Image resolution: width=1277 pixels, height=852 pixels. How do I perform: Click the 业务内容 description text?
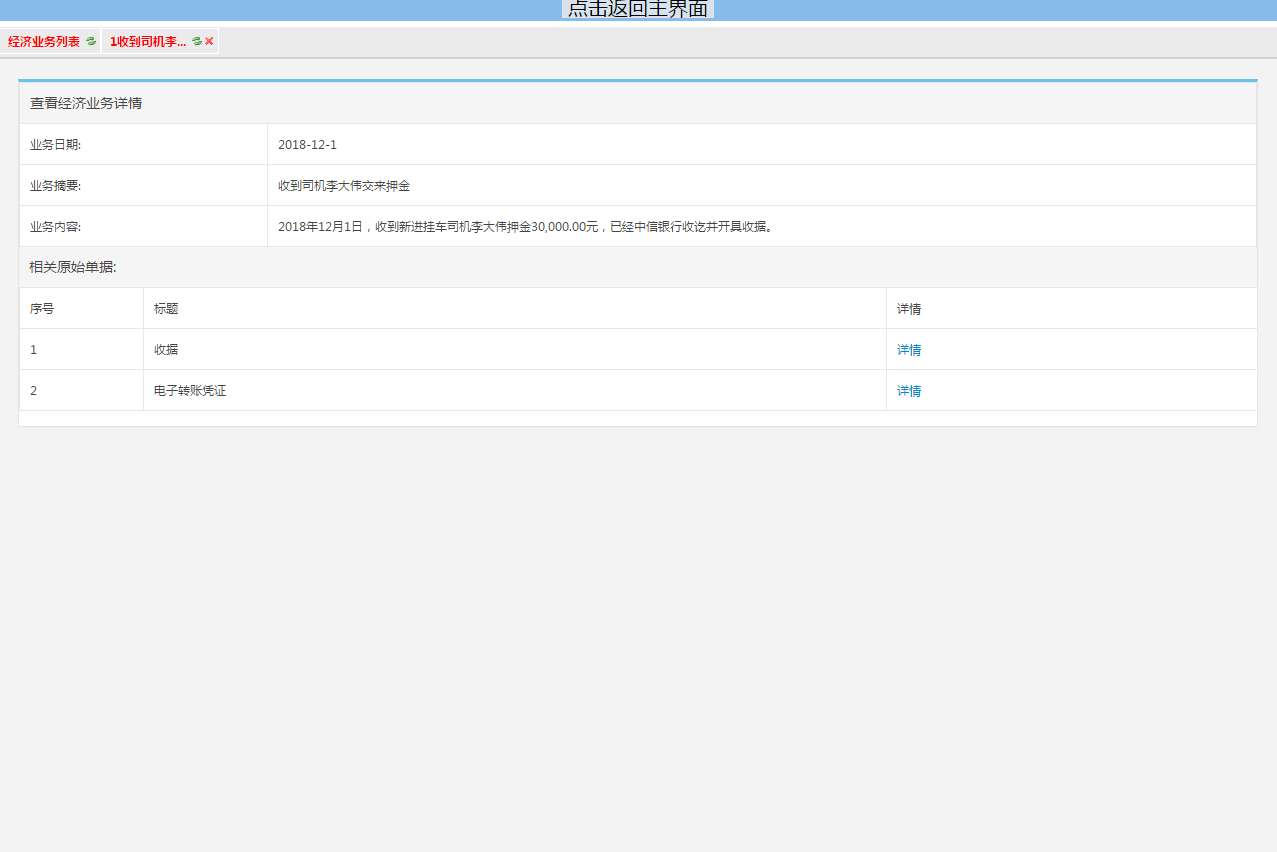[x=525, y=227]
